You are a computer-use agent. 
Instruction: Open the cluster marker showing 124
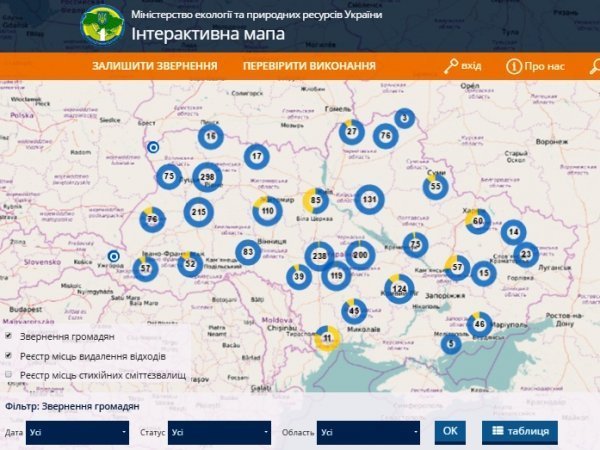[399, 289]
